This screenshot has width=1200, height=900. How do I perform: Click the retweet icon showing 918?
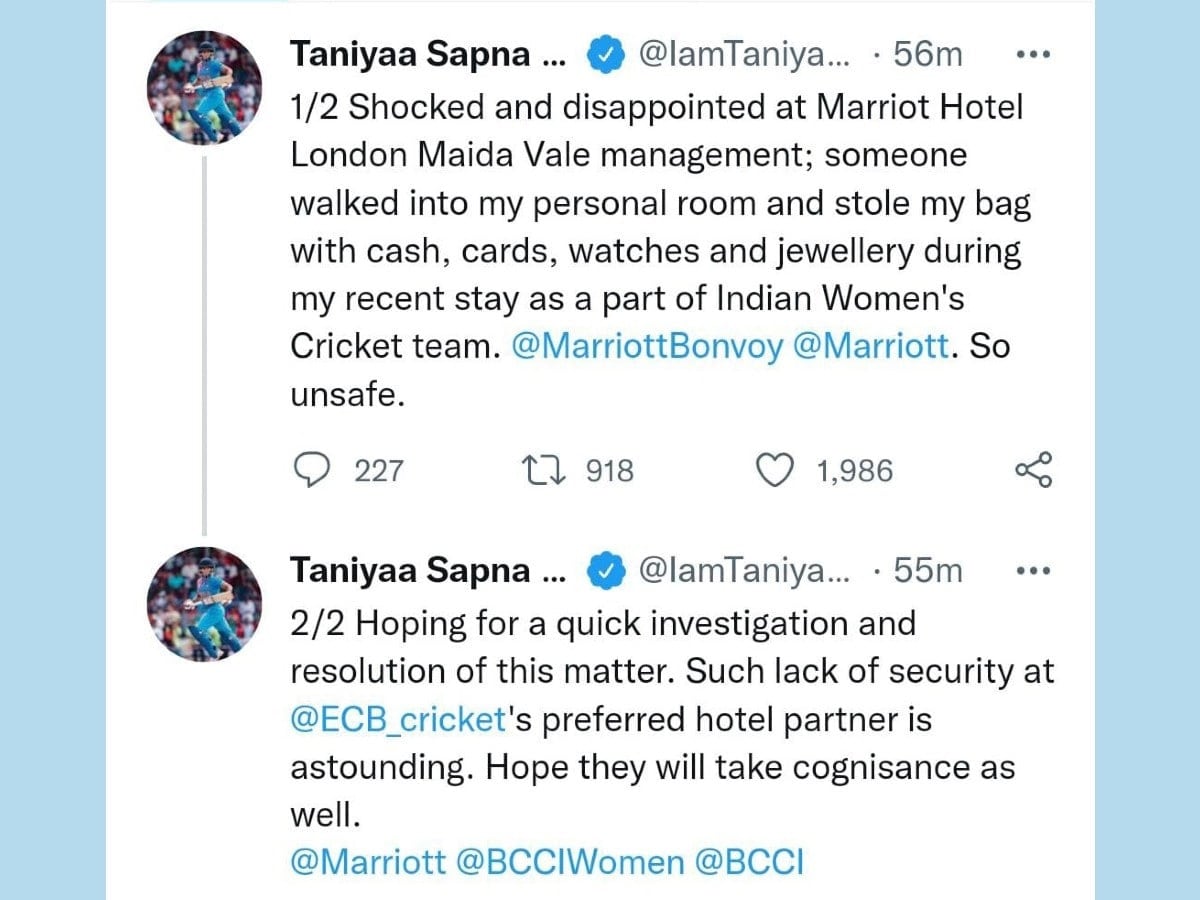coord(547,470)
